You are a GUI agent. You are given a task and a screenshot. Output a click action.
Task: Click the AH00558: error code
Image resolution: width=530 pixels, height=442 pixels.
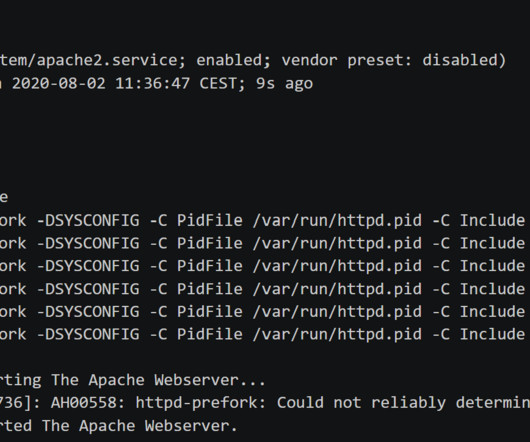click(88, 403)
